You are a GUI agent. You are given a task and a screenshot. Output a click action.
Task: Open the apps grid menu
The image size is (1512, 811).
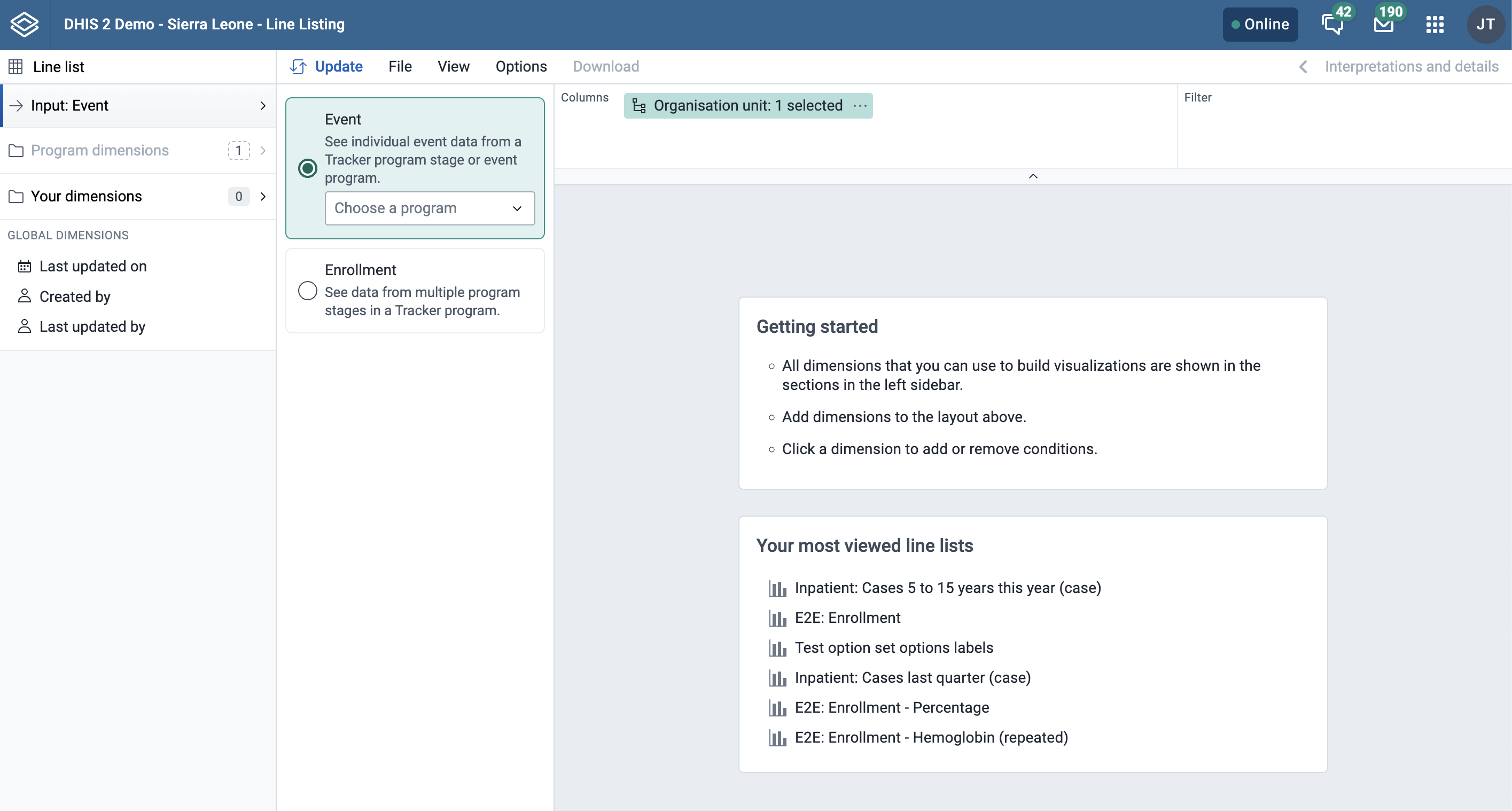click(1435, 24)
